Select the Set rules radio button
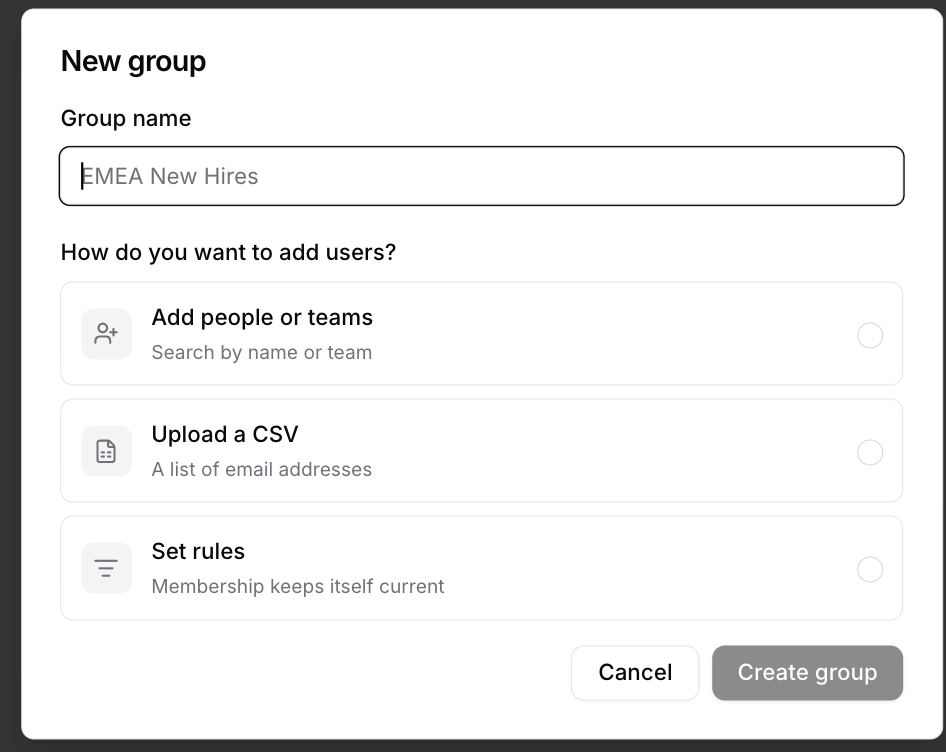Image resolution: width=946 pixels, height=752 pixels. tap(870, 569)
